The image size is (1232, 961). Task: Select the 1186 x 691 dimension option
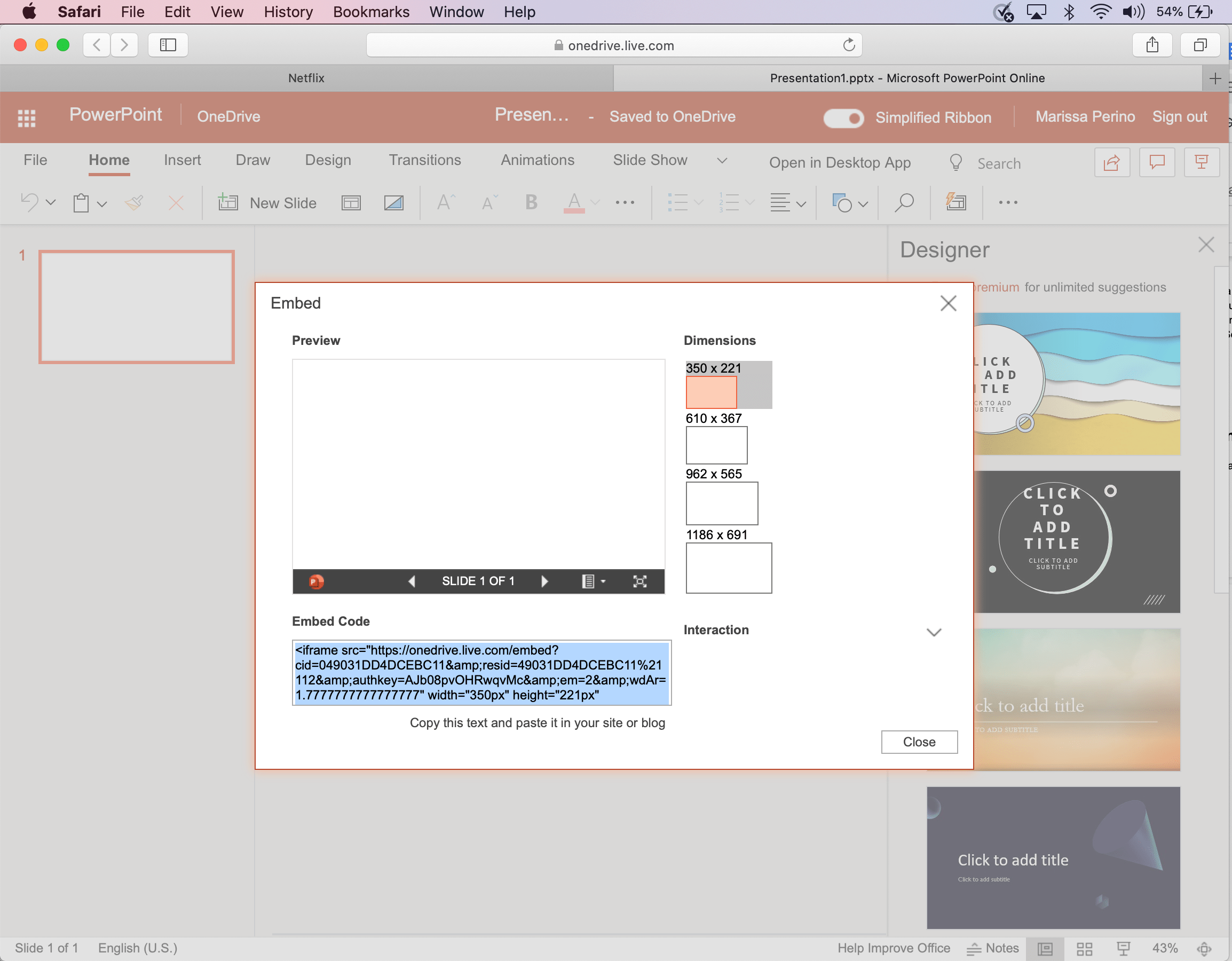pyautogui.click(x=728, y=568)
